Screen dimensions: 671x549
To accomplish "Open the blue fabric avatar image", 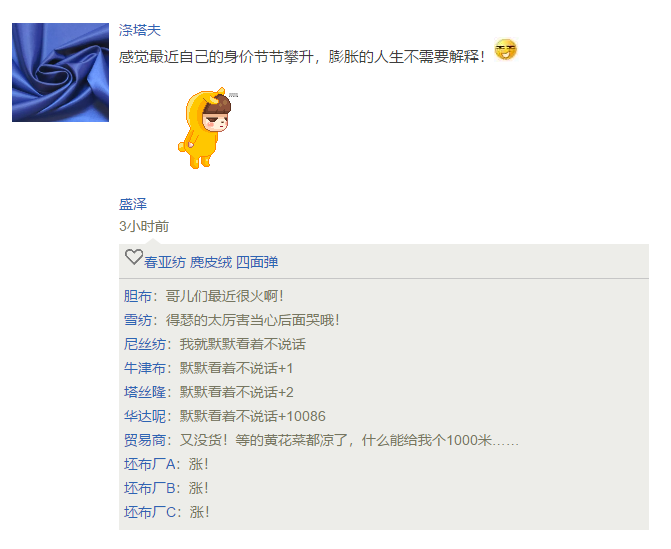I will (x=60, y=72).
